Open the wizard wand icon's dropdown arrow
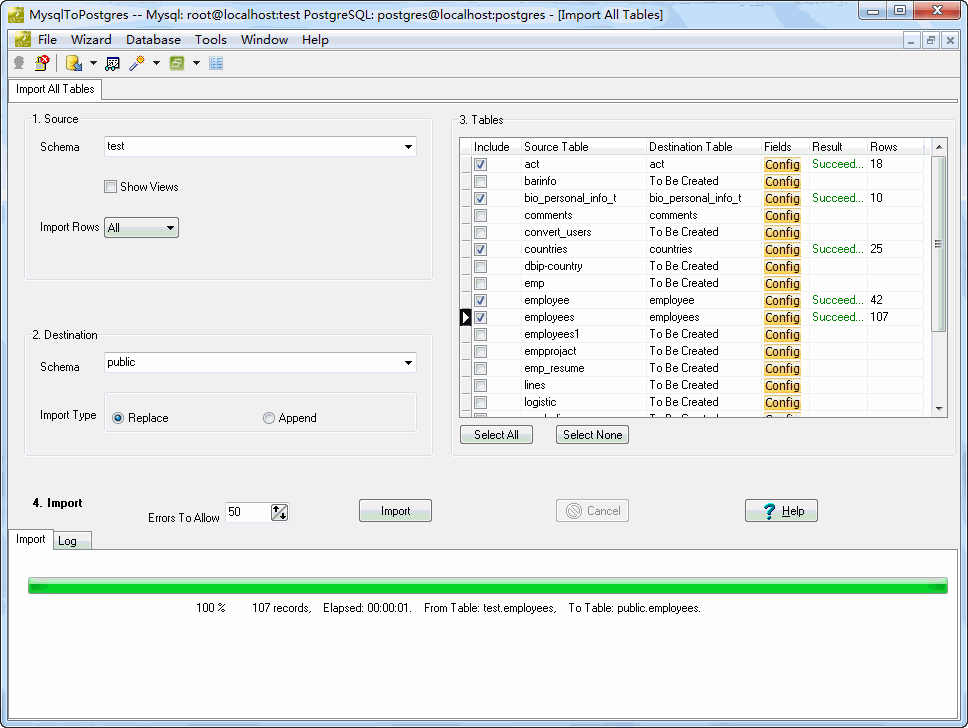 tap(156, 63)
